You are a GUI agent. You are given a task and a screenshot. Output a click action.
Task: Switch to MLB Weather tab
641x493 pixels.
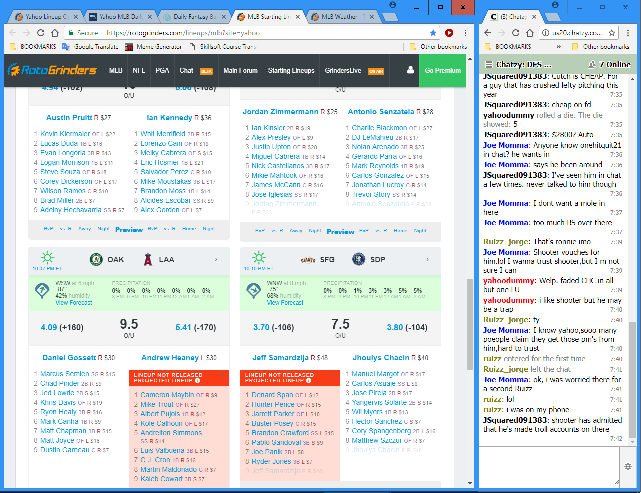[x=343, y=17]
